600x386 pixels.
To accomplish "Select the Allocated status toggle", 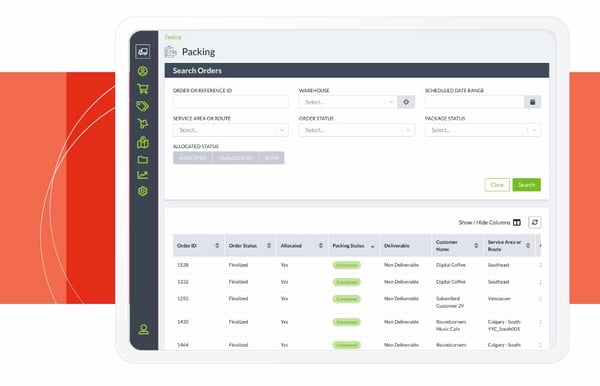I will [x=192, y=158].
